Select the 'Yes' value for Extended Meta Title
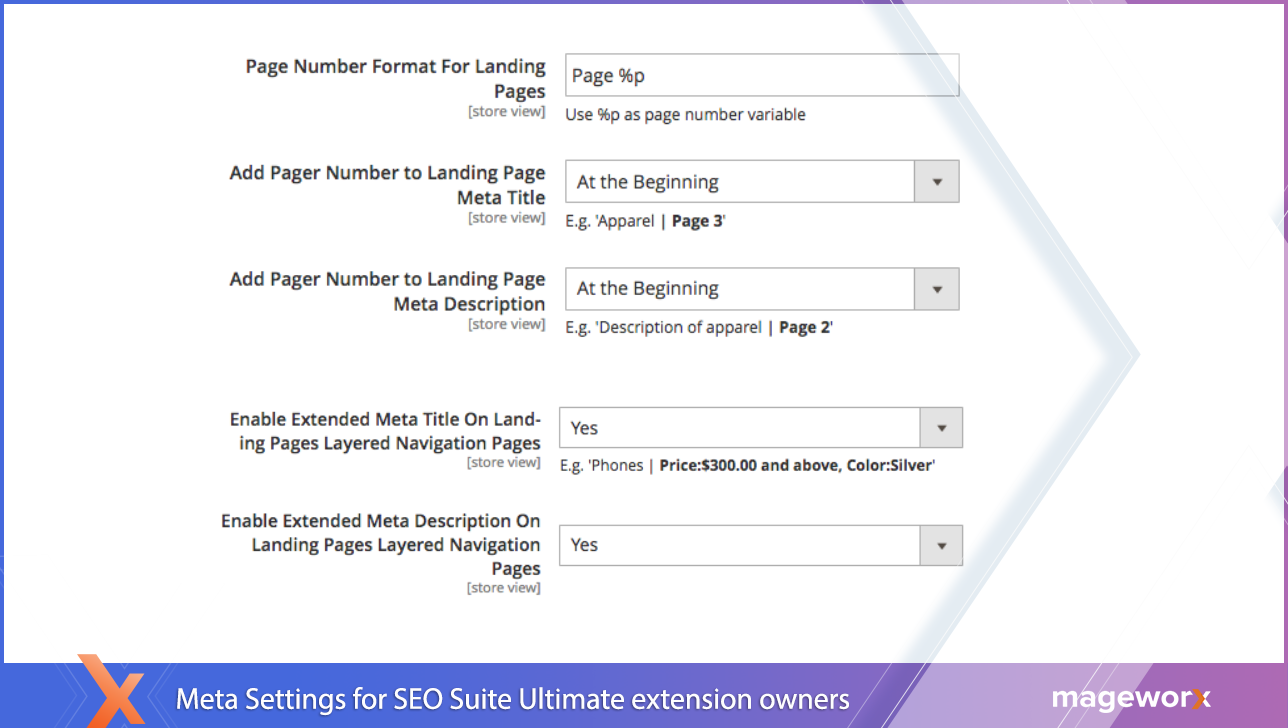1288x728 pixels. pyautogui.click(x=738, y=428)
